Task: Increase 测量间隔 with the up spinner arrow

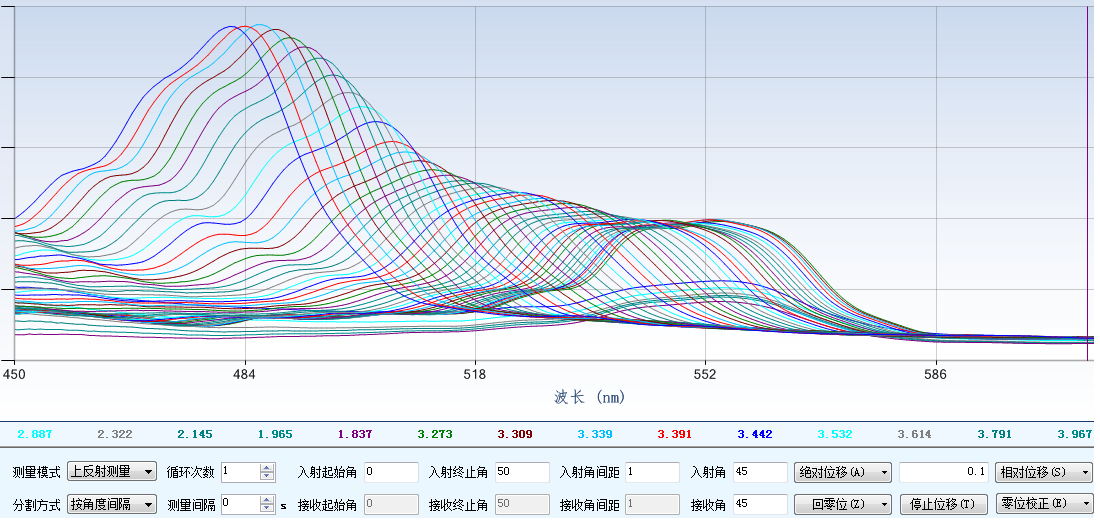Action: point(267,500)
